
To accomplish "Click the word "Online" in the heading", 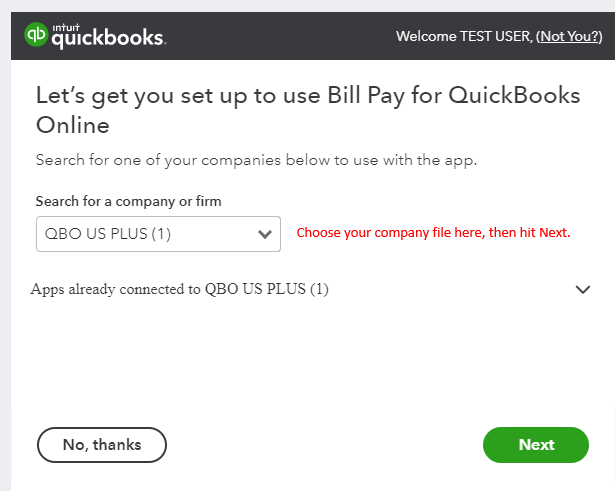I will 72,126.
